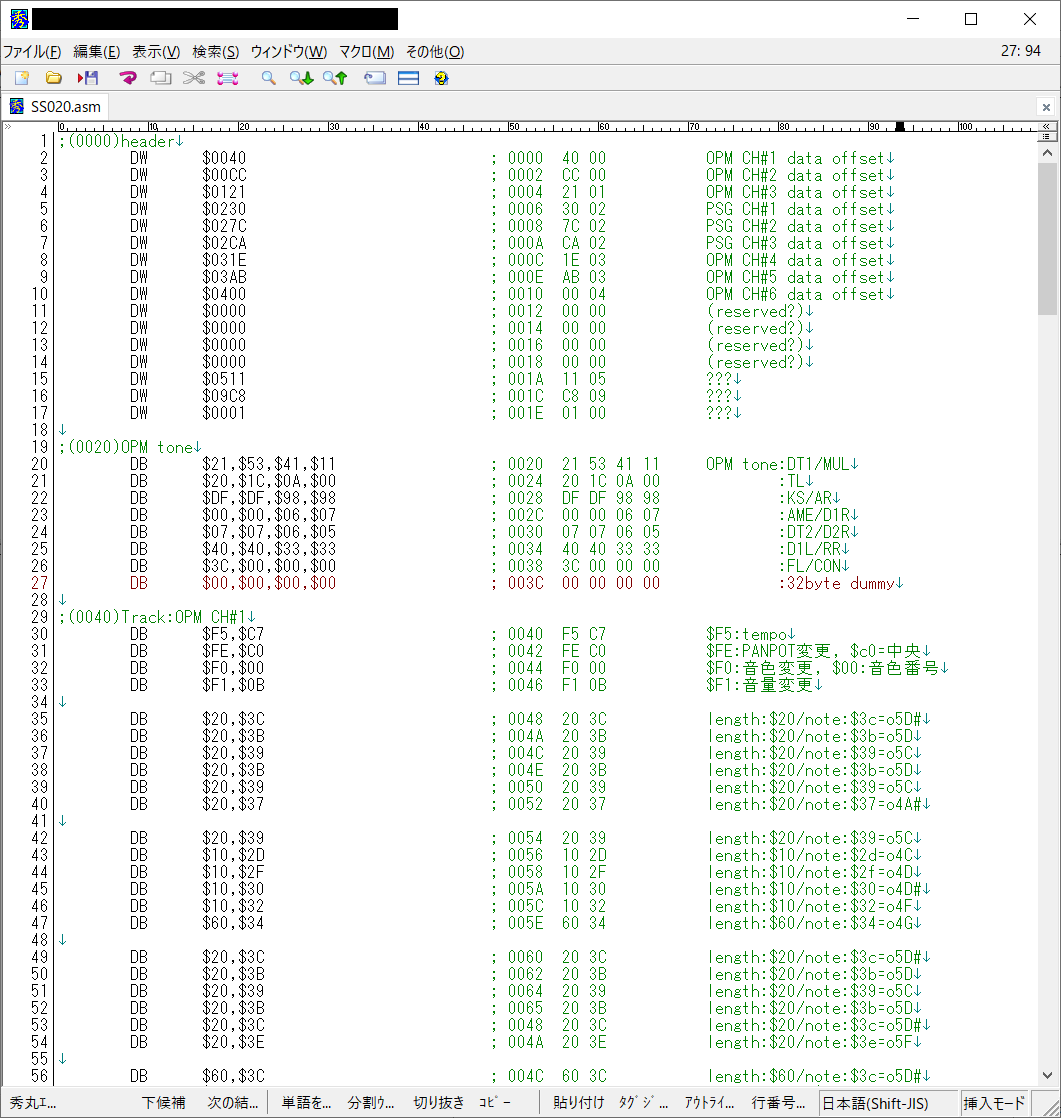
Task: Click line number 27 in the gutter
Action: pos(39,583)
